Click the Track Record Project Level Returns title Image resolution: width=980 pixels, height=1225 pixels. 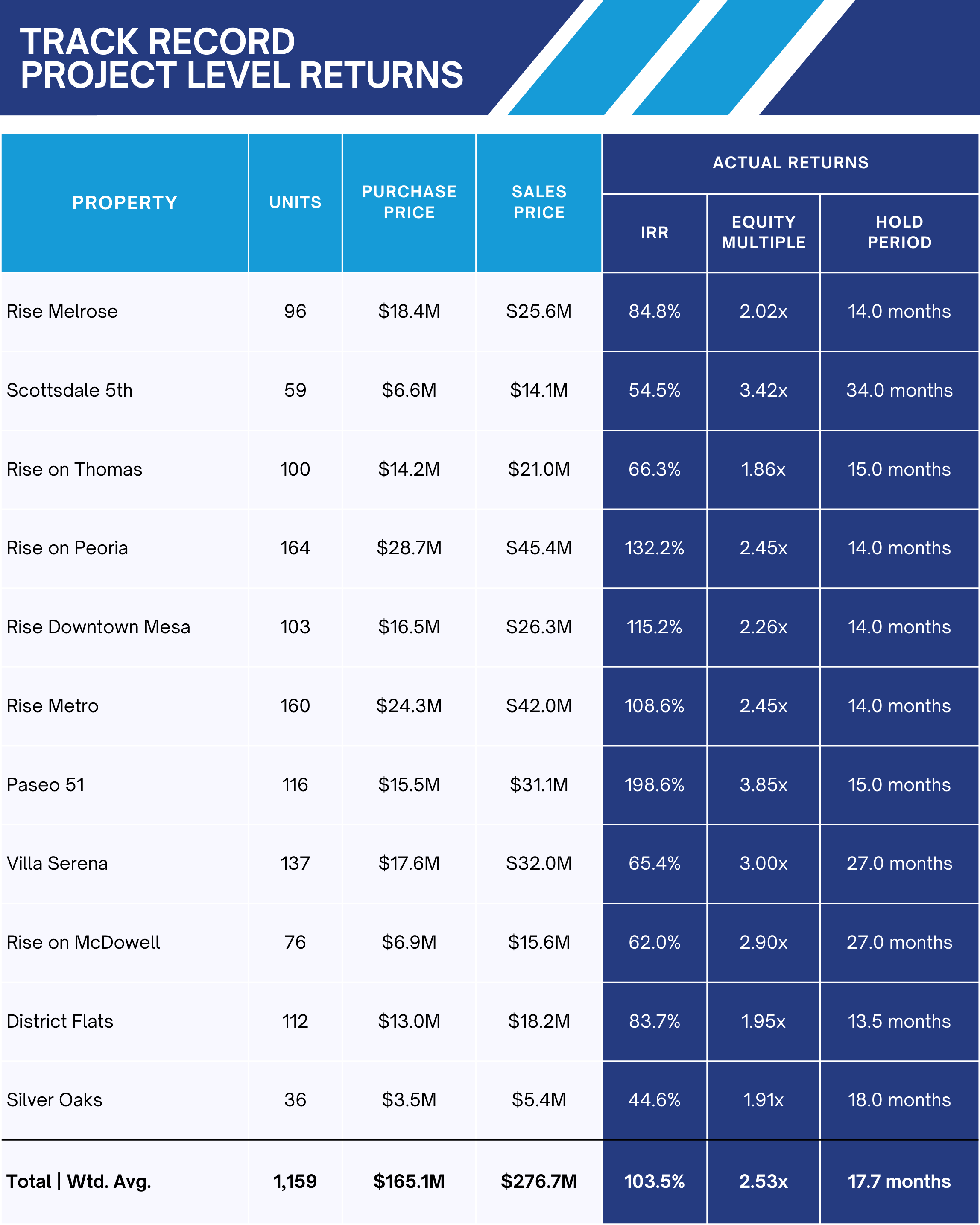pyautogui.click(x=242, y=58)
